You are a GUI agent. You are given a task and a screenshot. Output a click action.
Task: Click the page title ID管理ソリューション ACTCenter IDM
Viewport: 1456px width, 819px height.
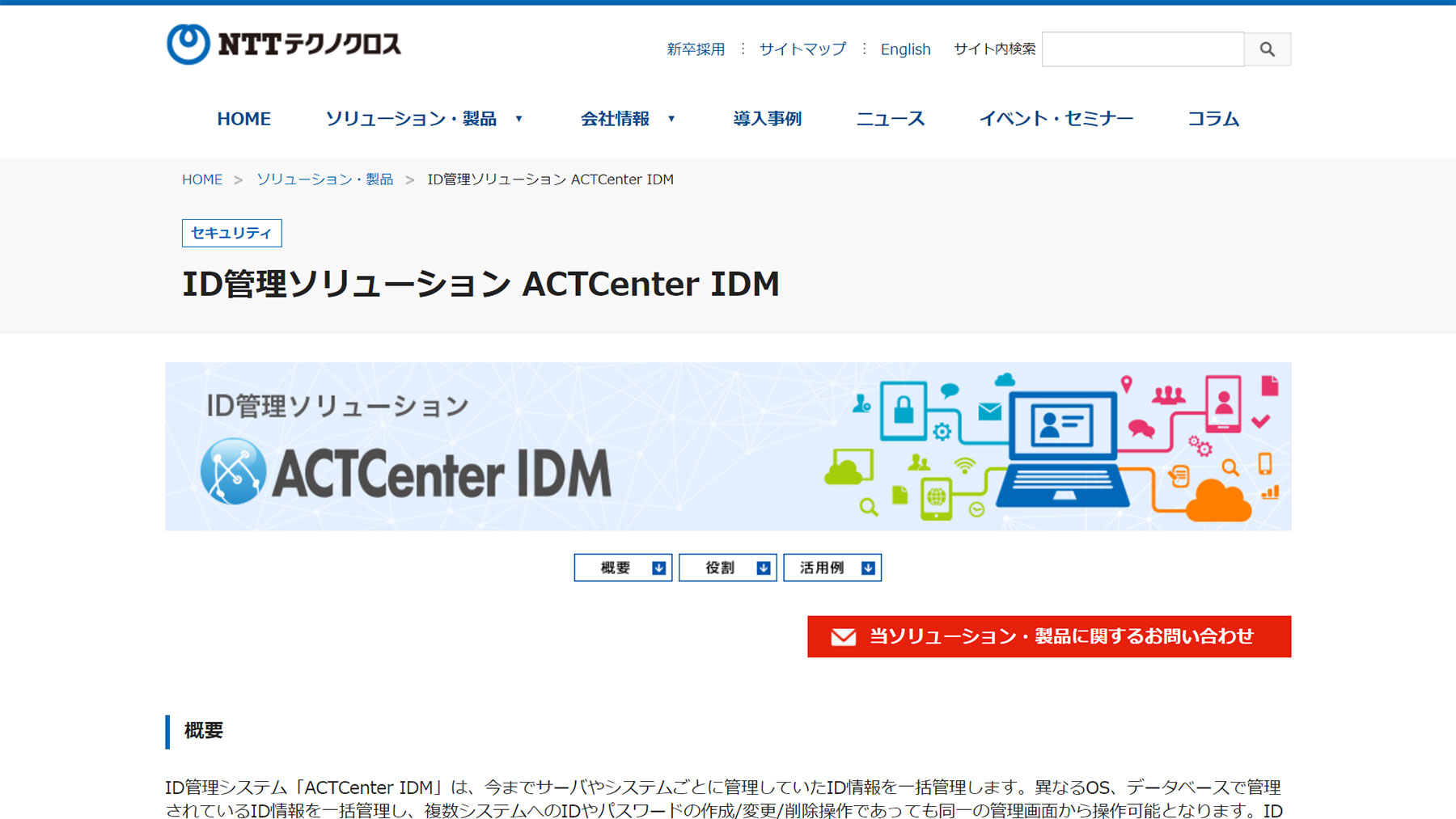click(480, 284)
